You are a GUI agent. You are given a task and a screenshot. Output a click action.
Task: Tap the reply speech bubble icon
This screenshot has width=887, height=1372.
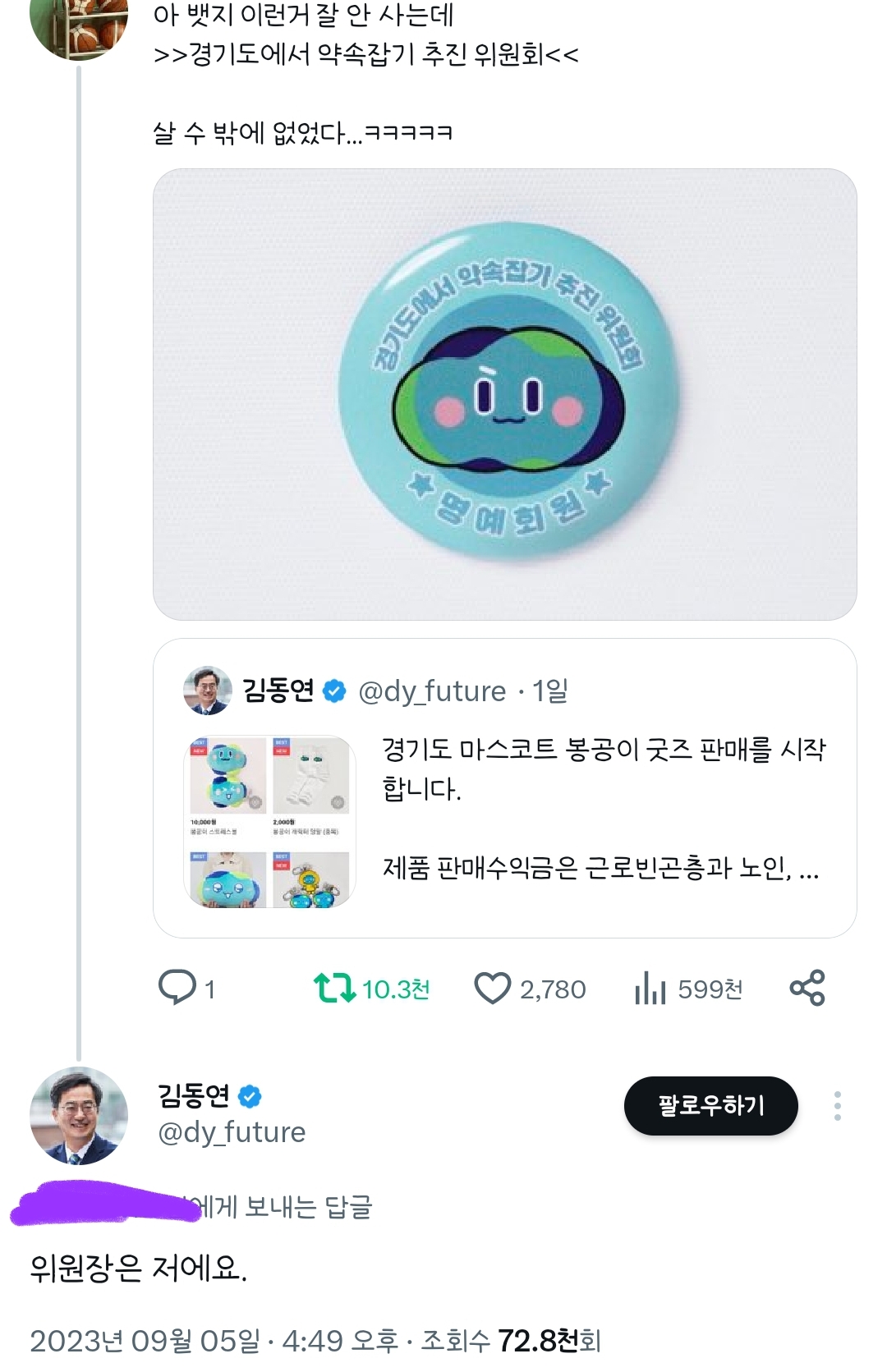(x=177, y=988)
